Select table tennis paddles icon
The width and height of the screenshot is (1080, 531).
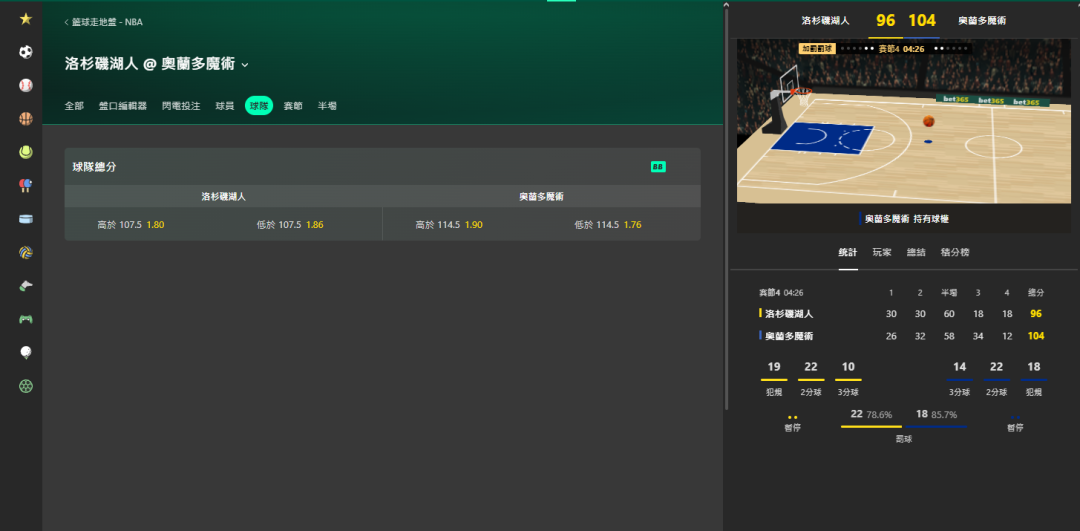click(25, 185)
